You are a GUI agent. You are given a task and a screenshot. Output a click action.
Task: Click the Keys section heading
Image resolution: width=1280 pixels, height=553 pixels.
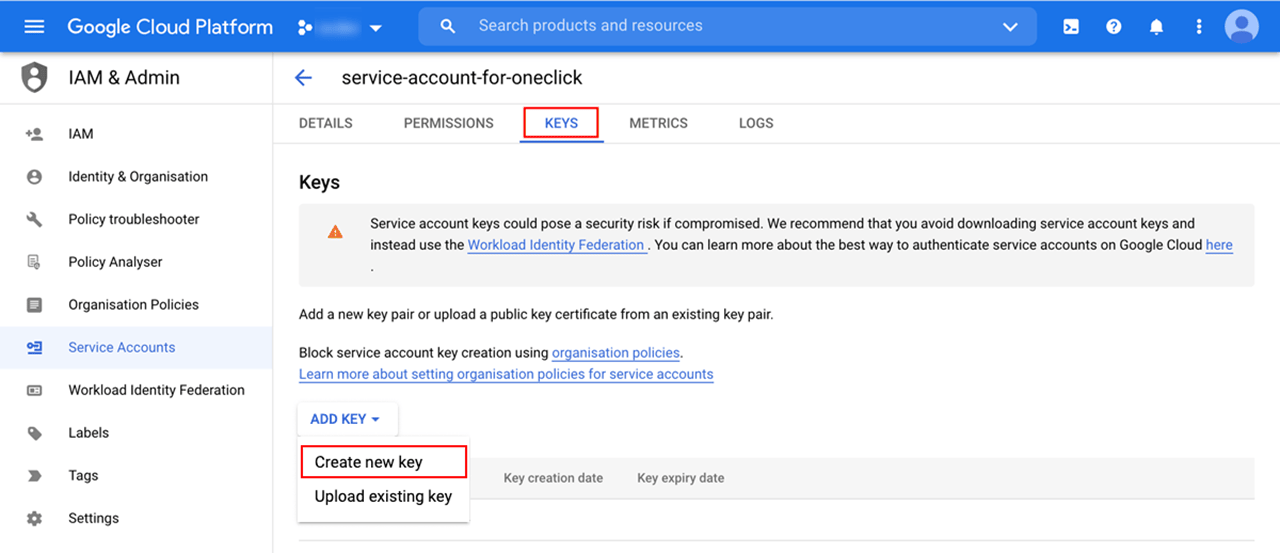pyautogui.click(x=319, y=183)
